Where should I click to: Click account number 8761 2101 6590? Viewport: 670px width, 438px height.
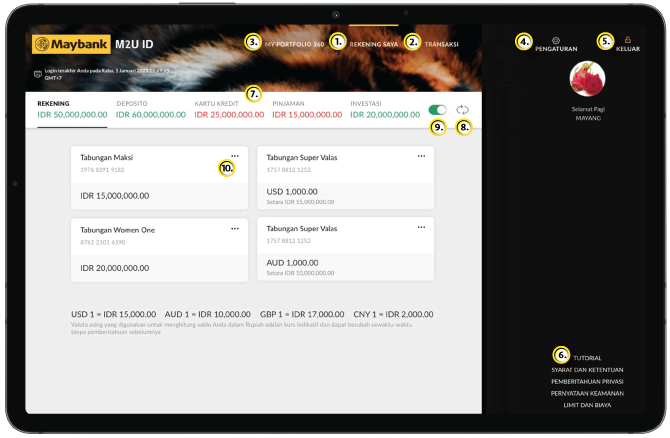pyautogui.click(x=103, y=242)
